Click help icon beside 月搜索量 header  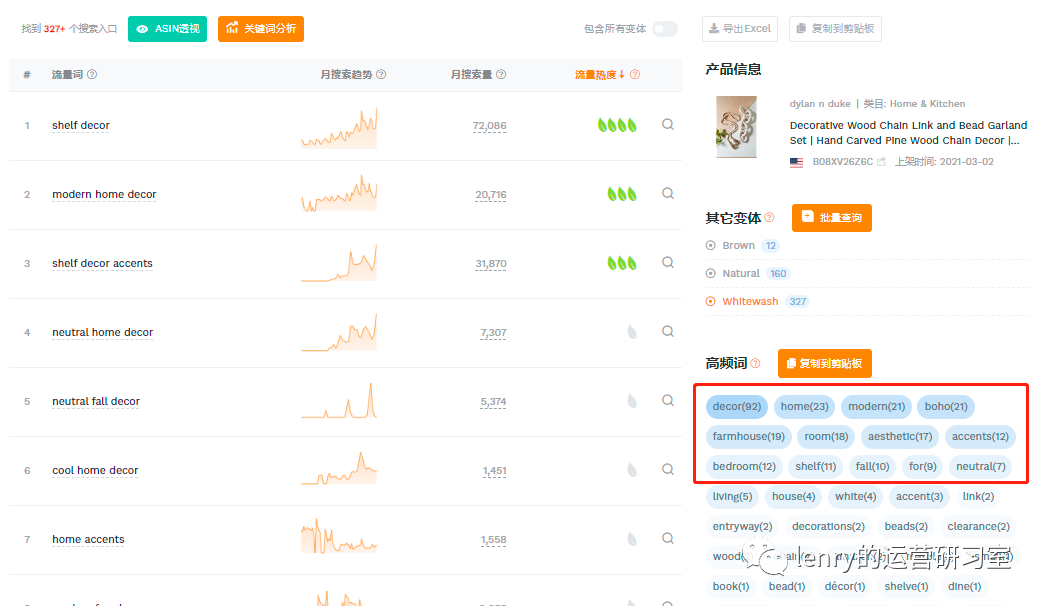(x=501, y=75)
